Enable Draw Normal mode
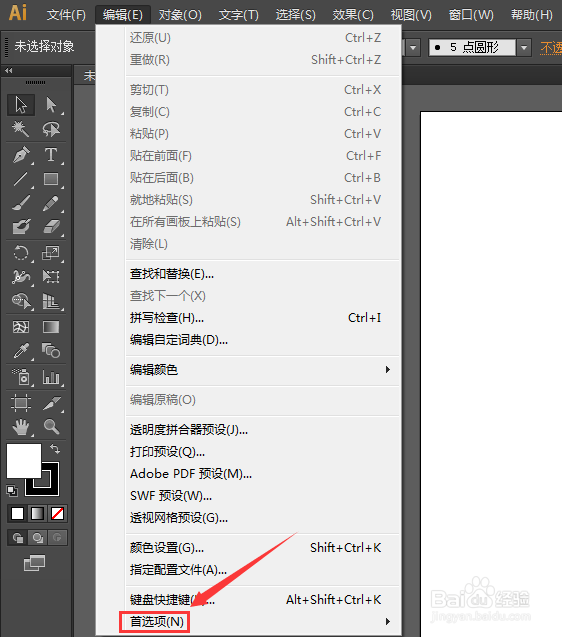Screen dimensions: 562x637 pos(17,538)
